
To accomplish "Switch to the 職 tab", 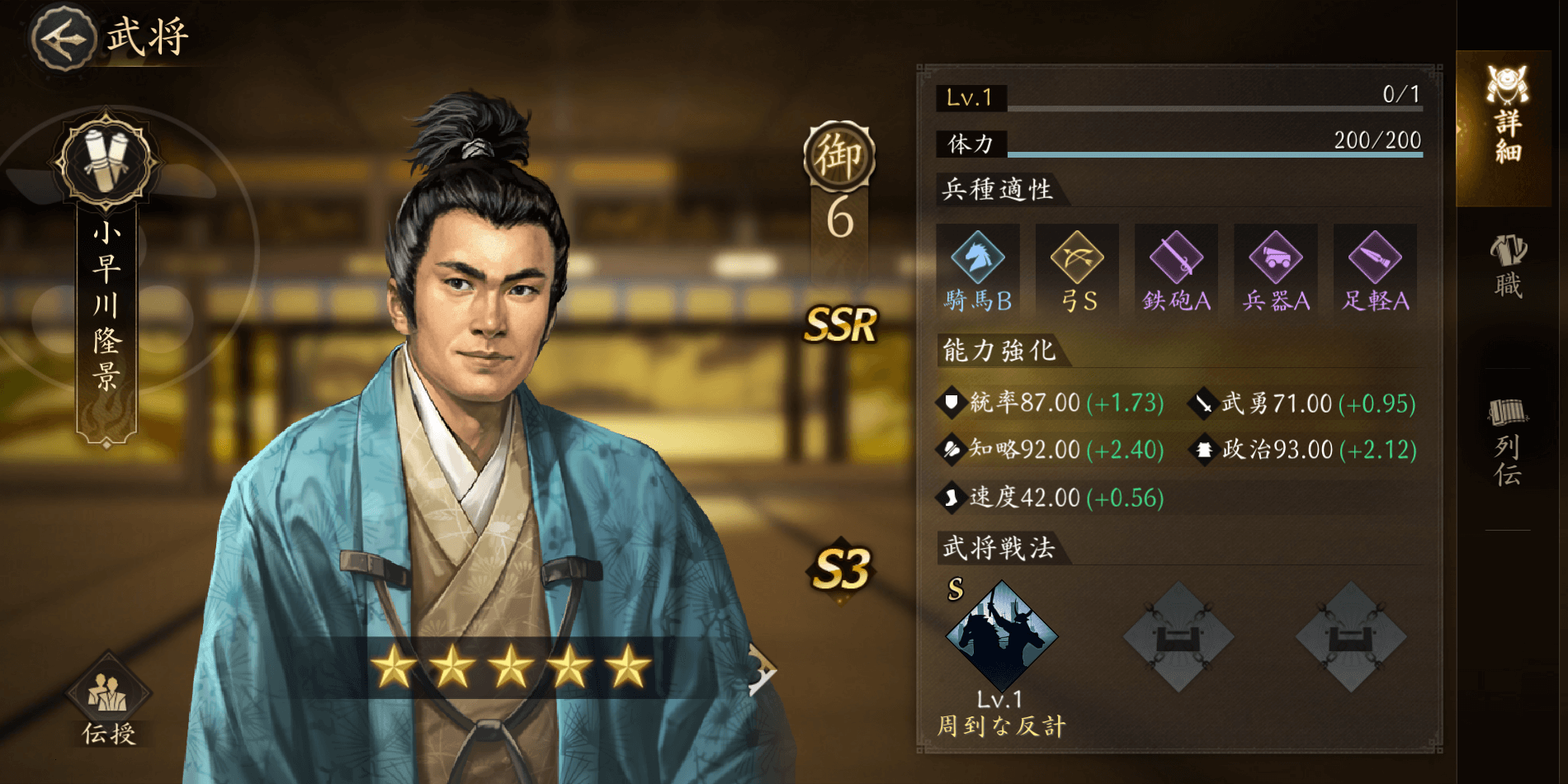I will point(1508,267).
